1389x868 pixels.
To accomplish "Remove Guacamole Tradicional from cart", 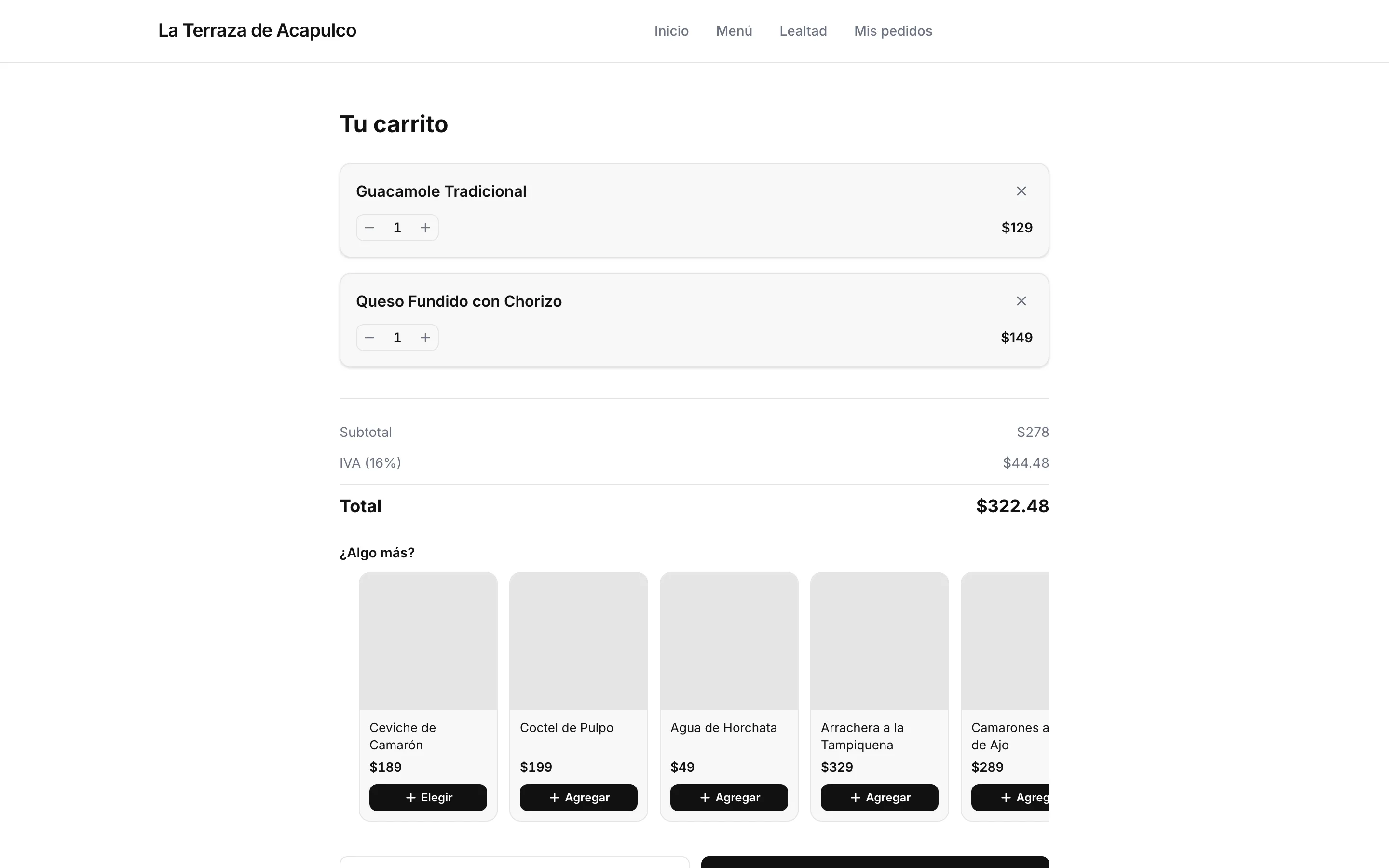I will tap(1021, 191).
